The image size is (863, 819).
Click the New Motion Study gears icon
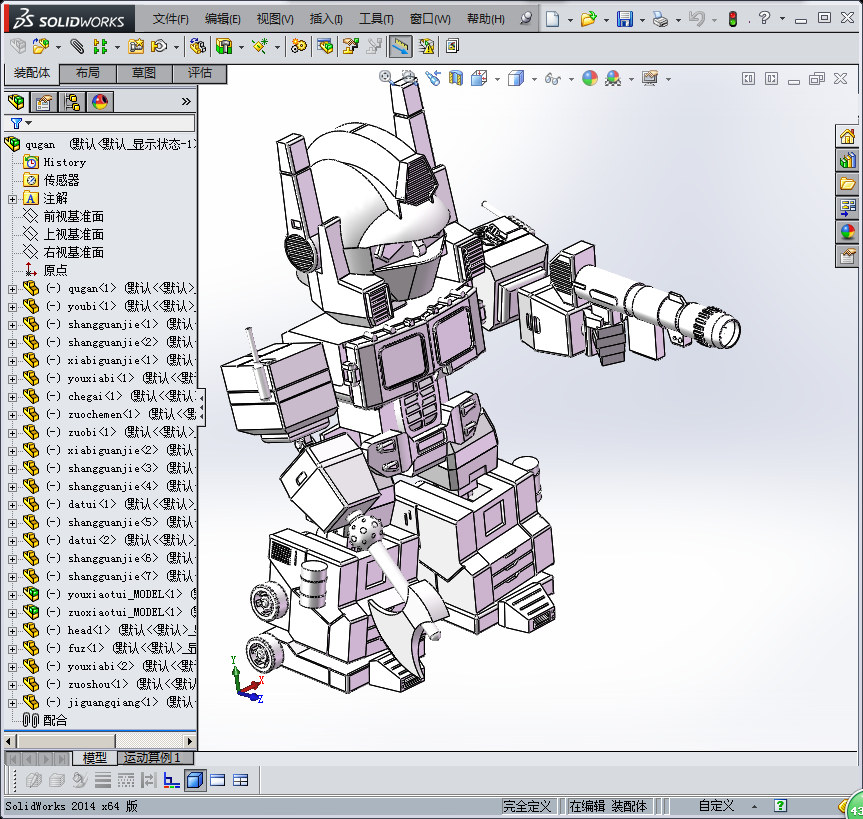point(299,46)
